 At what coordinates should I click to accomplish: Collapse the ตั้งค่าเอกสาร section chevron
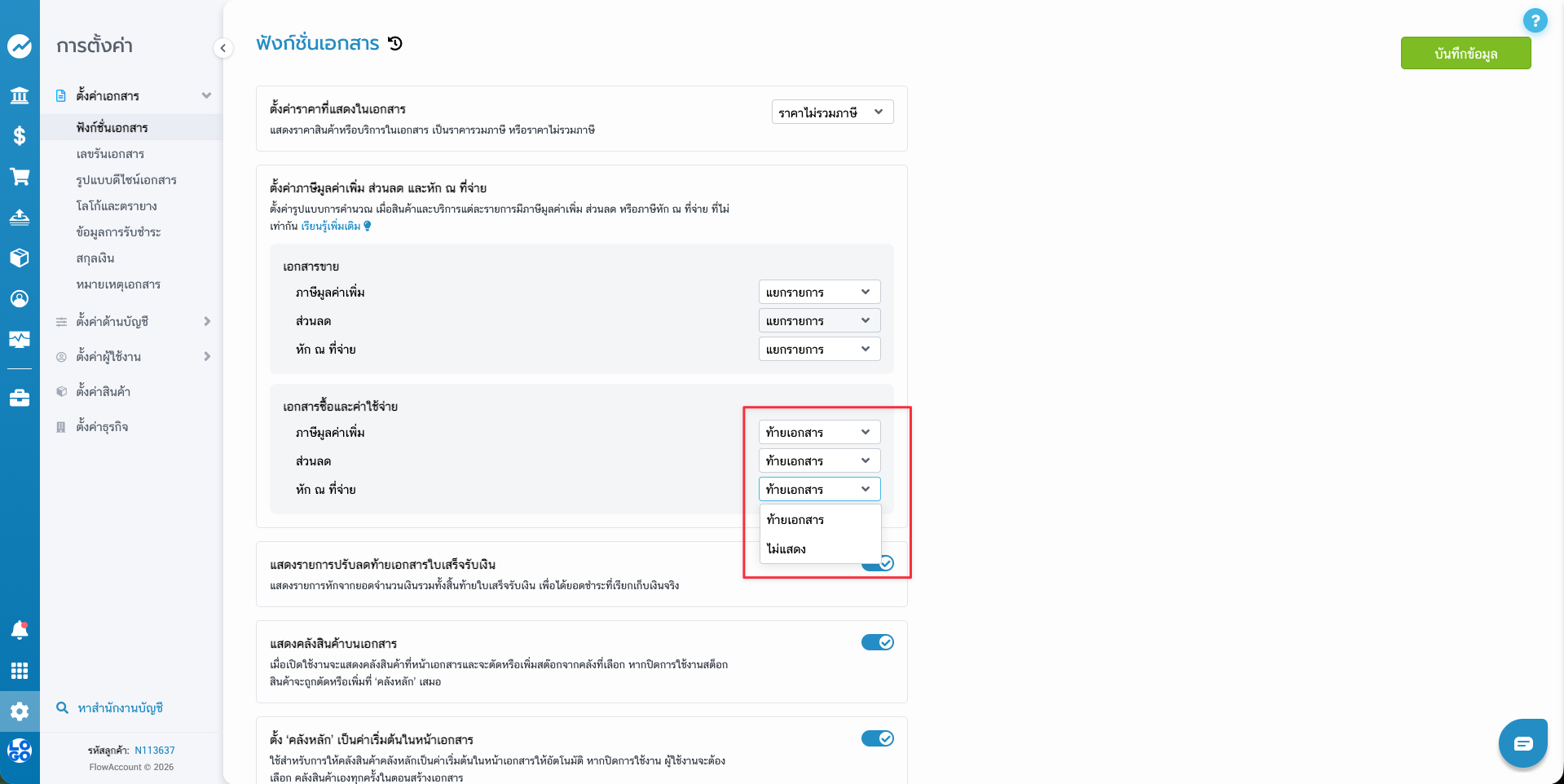pyautogui.click(x=207, y=95)
